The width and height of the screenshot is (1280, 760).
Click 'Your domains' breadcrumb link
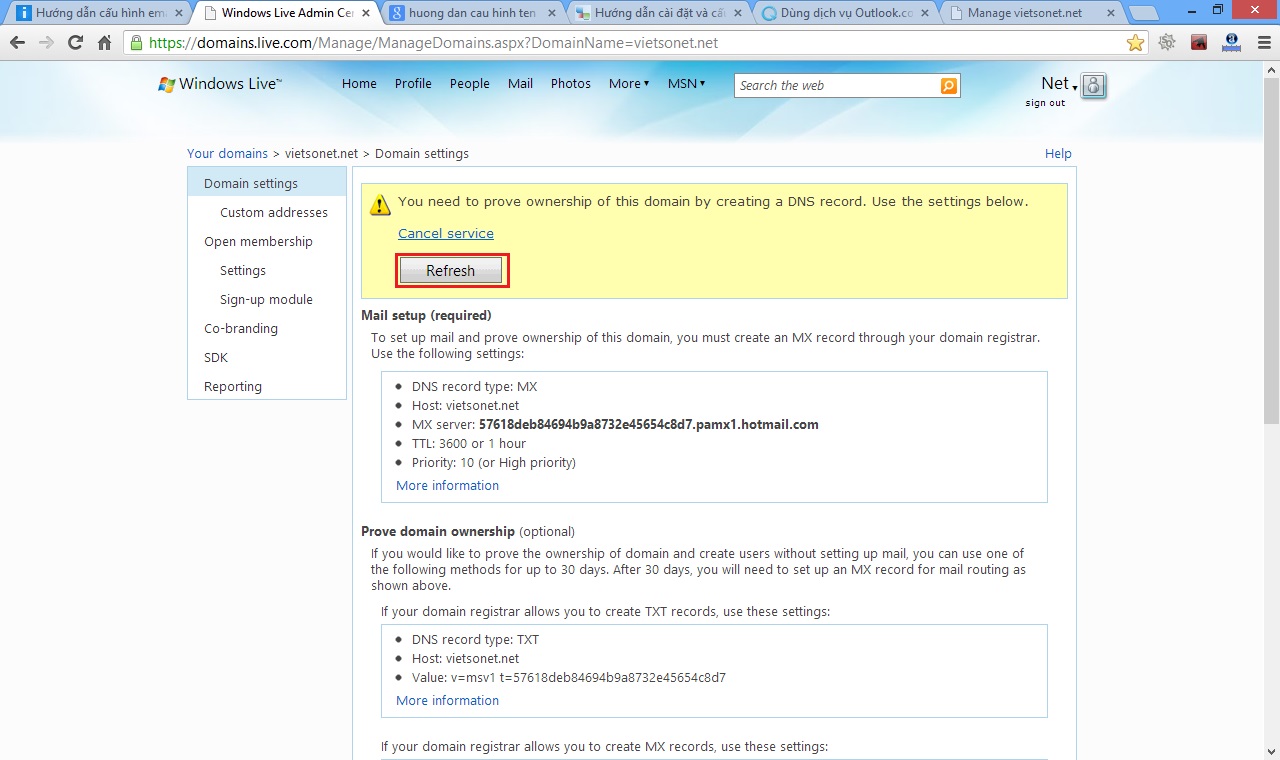(x=227, y=154)
